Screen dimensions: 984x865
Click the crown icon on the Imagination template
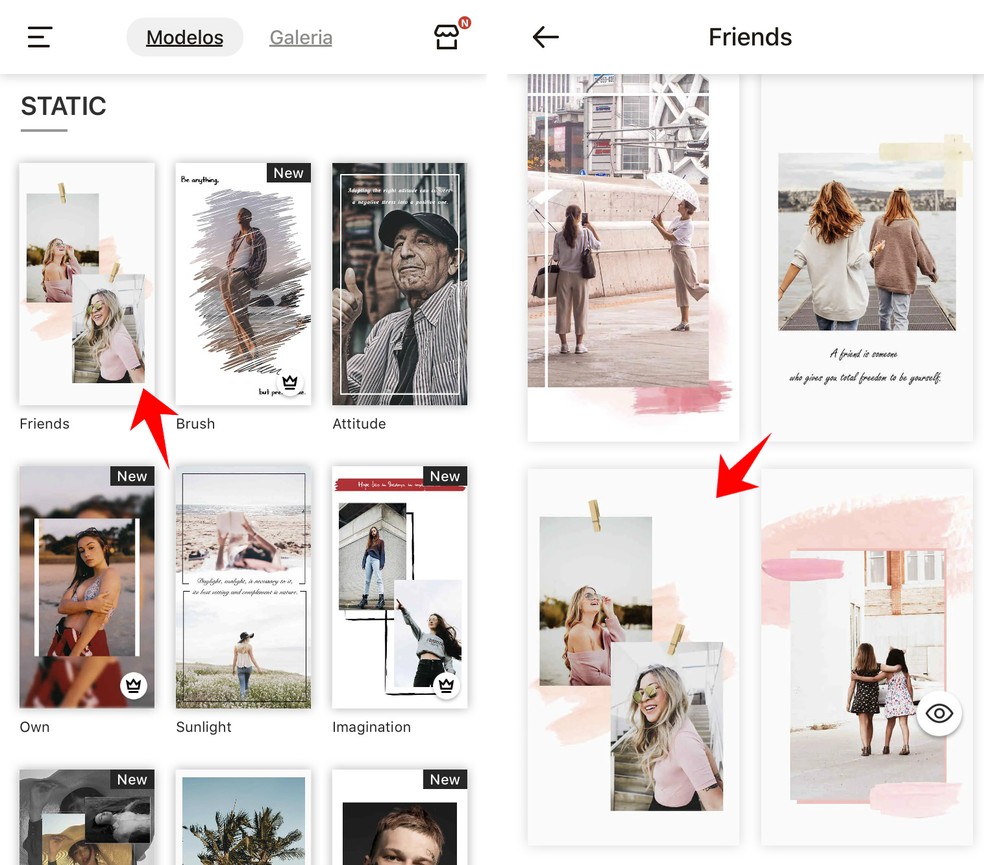446,686
